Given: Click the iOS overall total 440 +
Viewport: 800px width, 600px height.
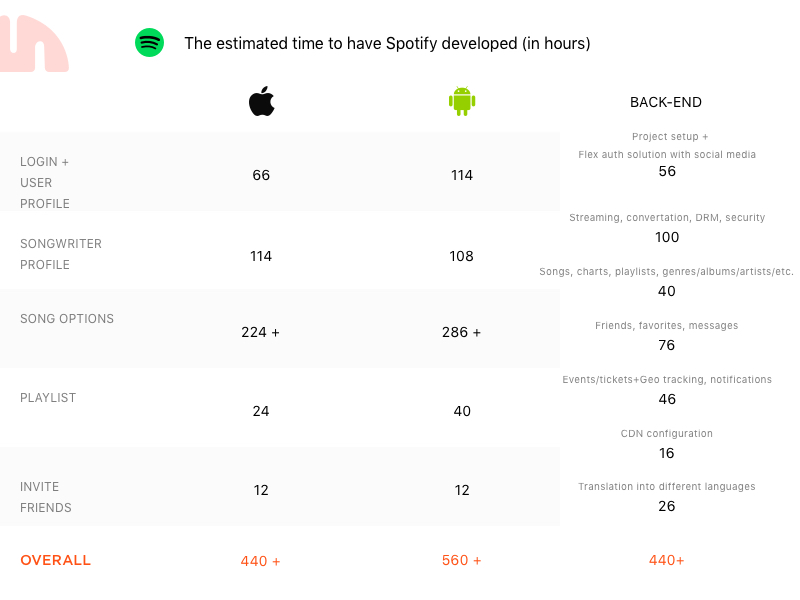Looking at the screenshot, I should click(260, 561).
